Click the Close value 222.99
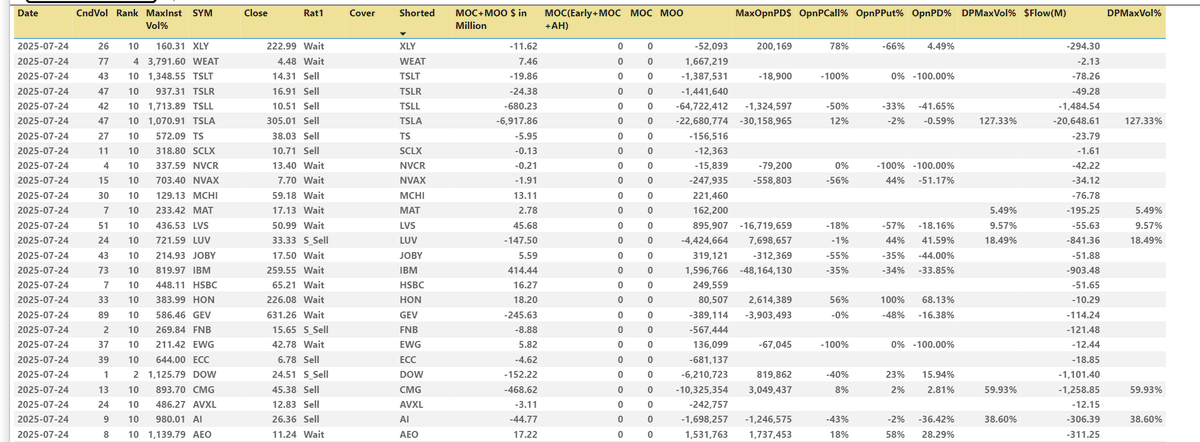Image resolution: width=1200 pixels, height=442 pixels. (x=280, y=46)
